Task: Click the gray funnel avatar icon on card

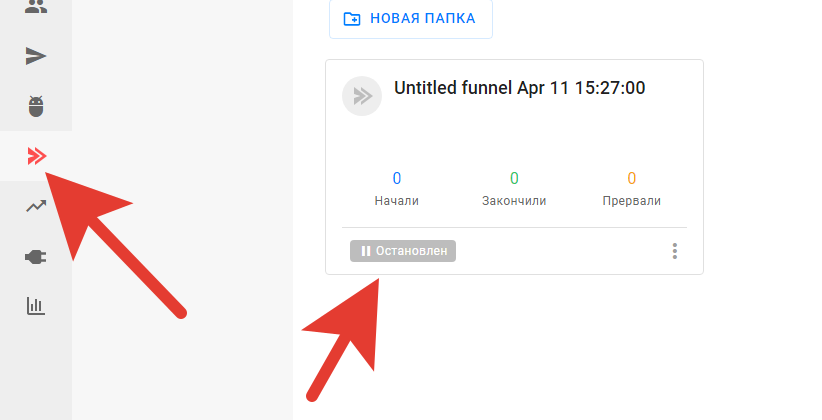Action: 362,96
